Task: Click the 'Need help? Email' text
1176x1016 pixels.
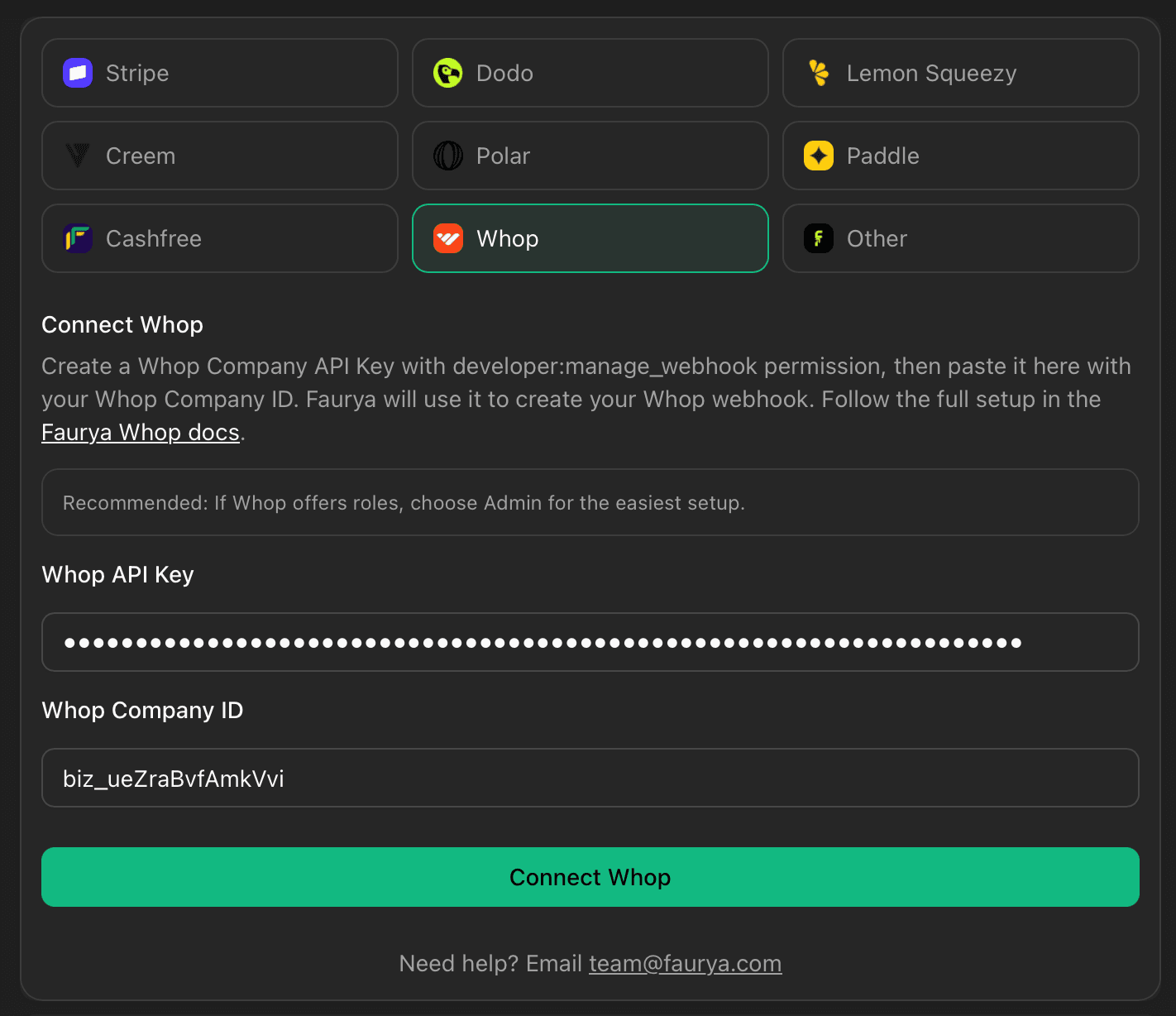Action: coord(490,964)
